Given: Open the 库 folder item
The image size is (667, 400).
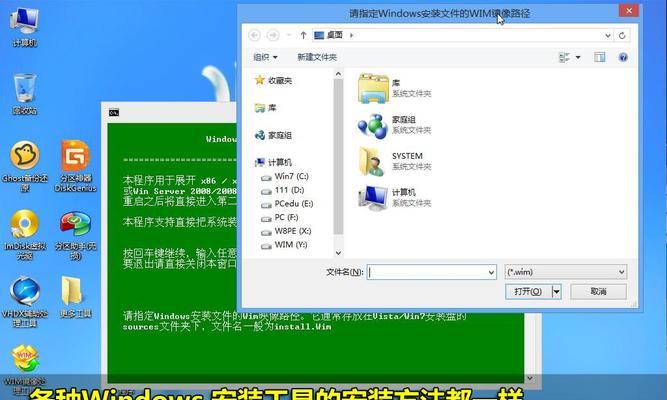Looking at the screenshot, I should click(395, 88).
